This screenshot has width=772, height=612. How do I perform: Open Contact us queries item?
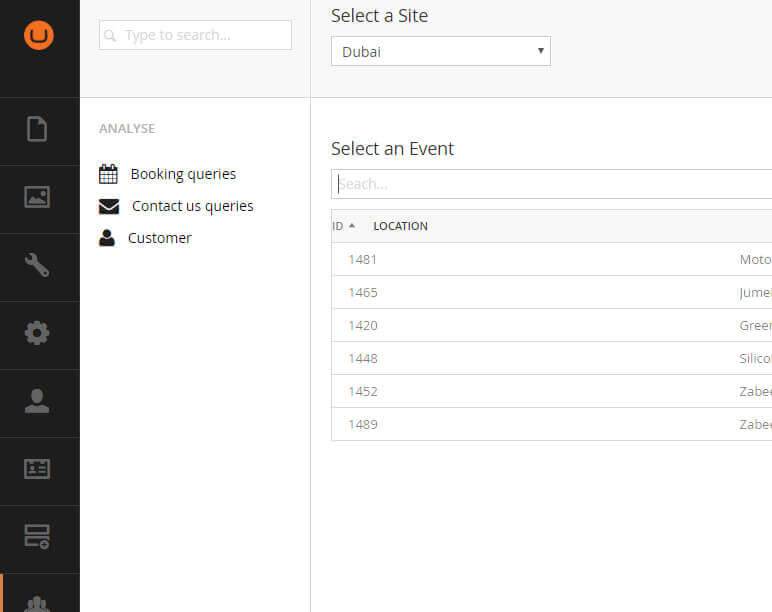tap(192, 206)
